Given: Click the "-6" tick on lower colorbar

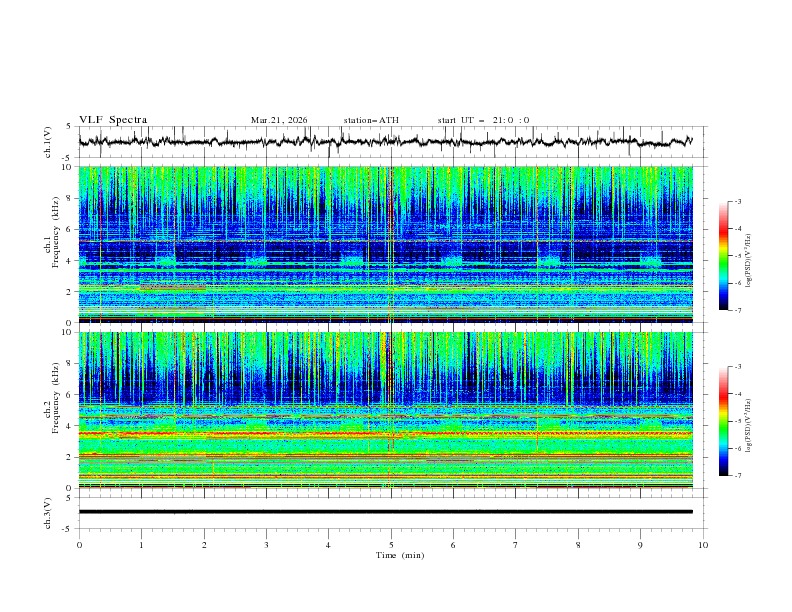Looking at the screenshot, I should 737,448.
